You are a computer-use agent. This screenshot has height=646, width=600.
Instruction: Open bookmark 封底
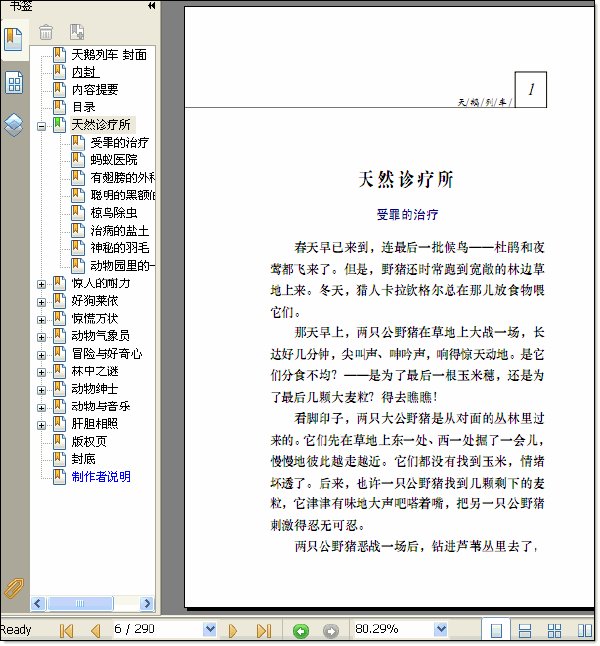[83, 459]
